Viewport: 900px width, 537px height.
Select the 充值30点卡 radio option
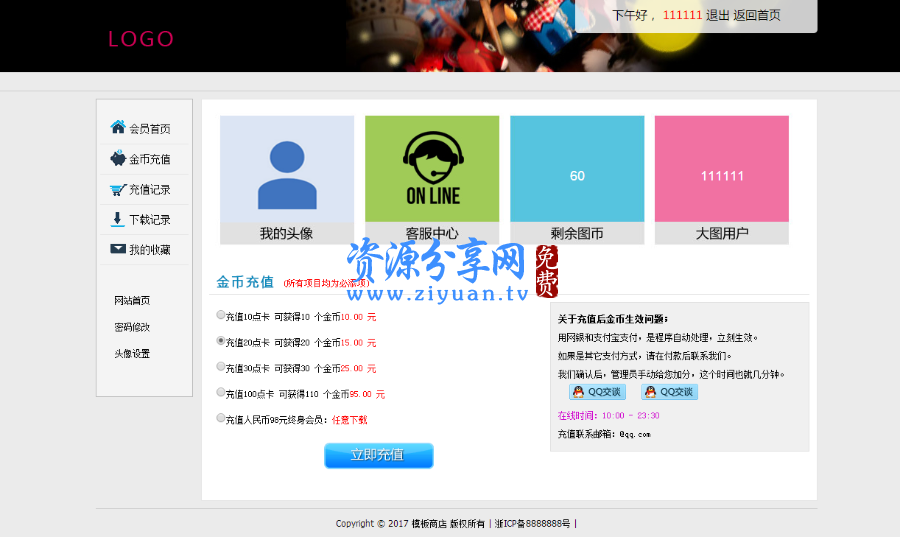pyautogui.click(x=220, y=366)
